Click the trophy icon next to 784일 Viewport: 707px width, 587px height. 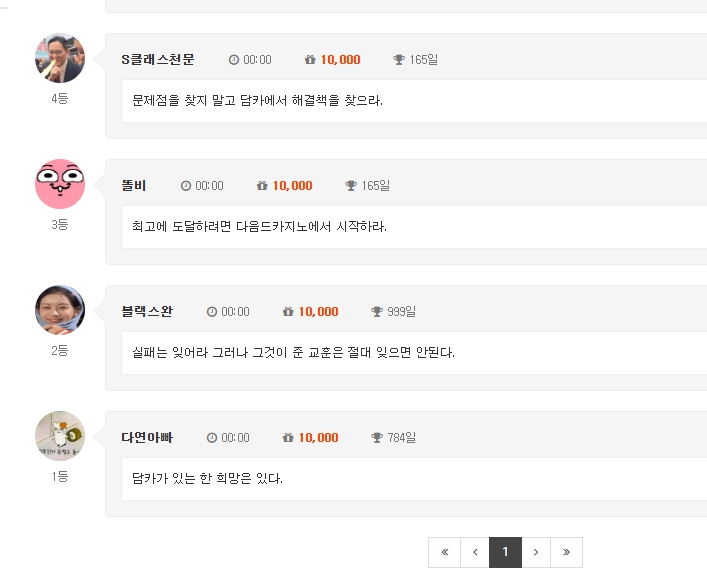[377, 437]
